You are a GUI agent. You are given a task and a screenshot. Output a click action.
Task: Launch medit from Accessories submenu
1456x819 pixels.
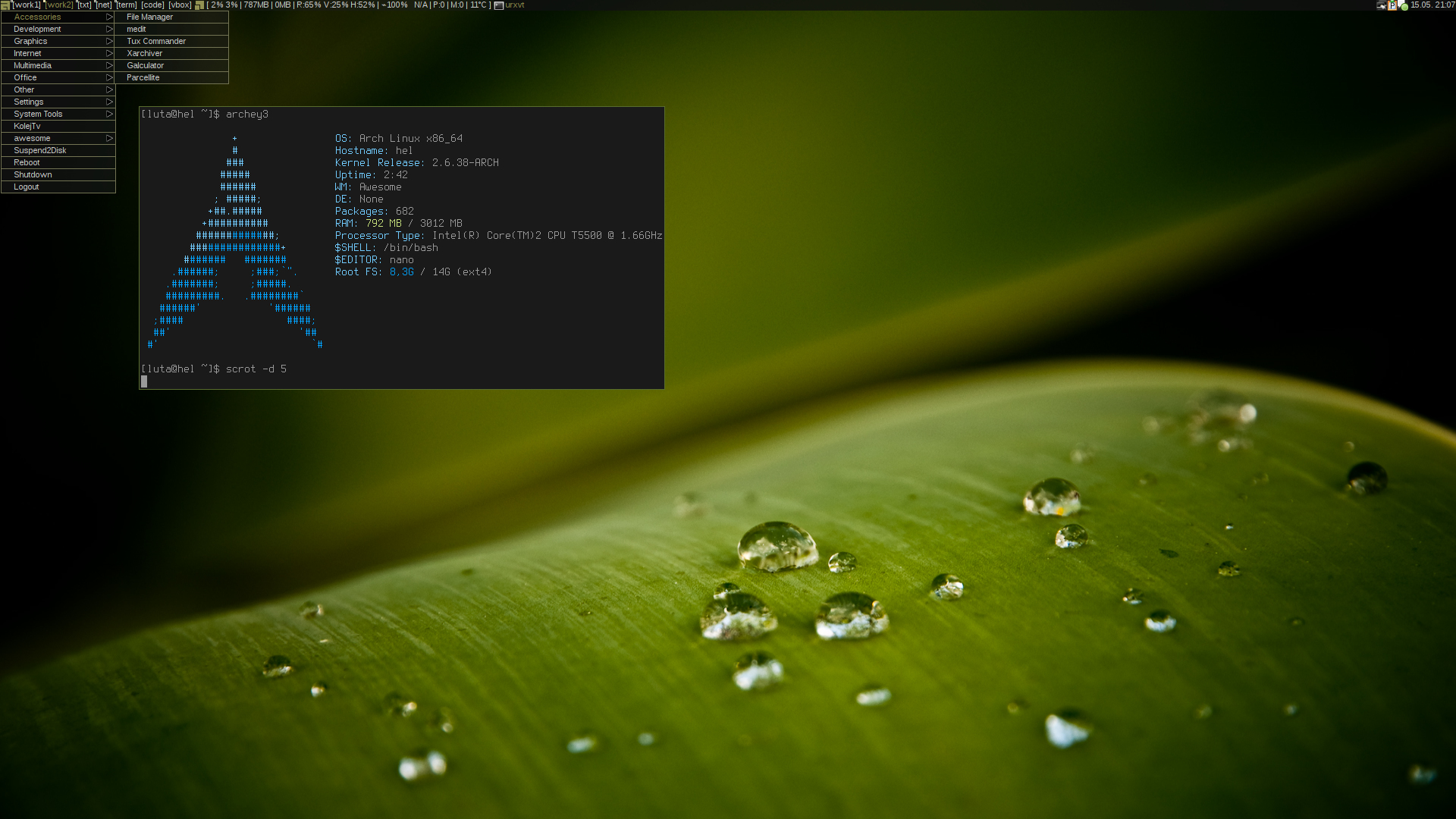(x=171, y=29)
